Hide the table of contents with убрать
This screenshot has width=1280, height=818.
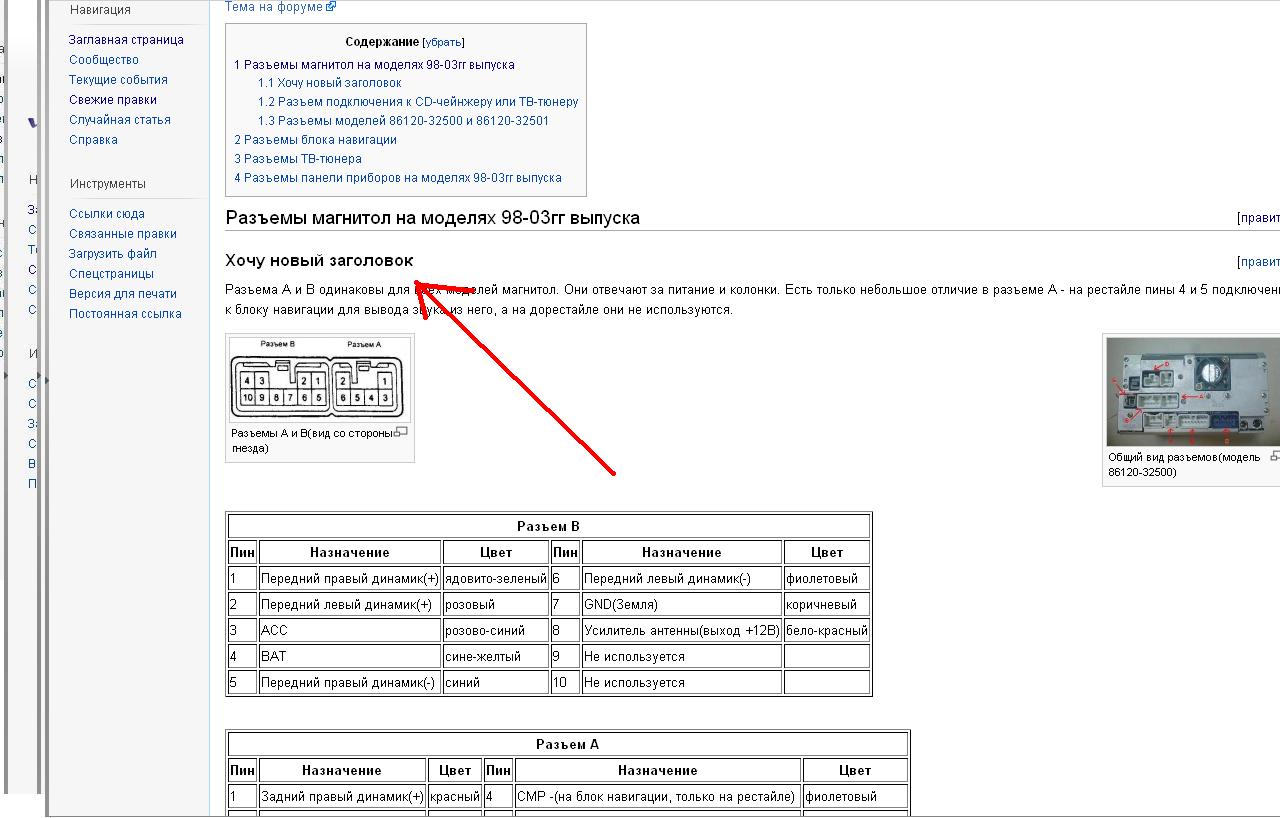[443, 42]
